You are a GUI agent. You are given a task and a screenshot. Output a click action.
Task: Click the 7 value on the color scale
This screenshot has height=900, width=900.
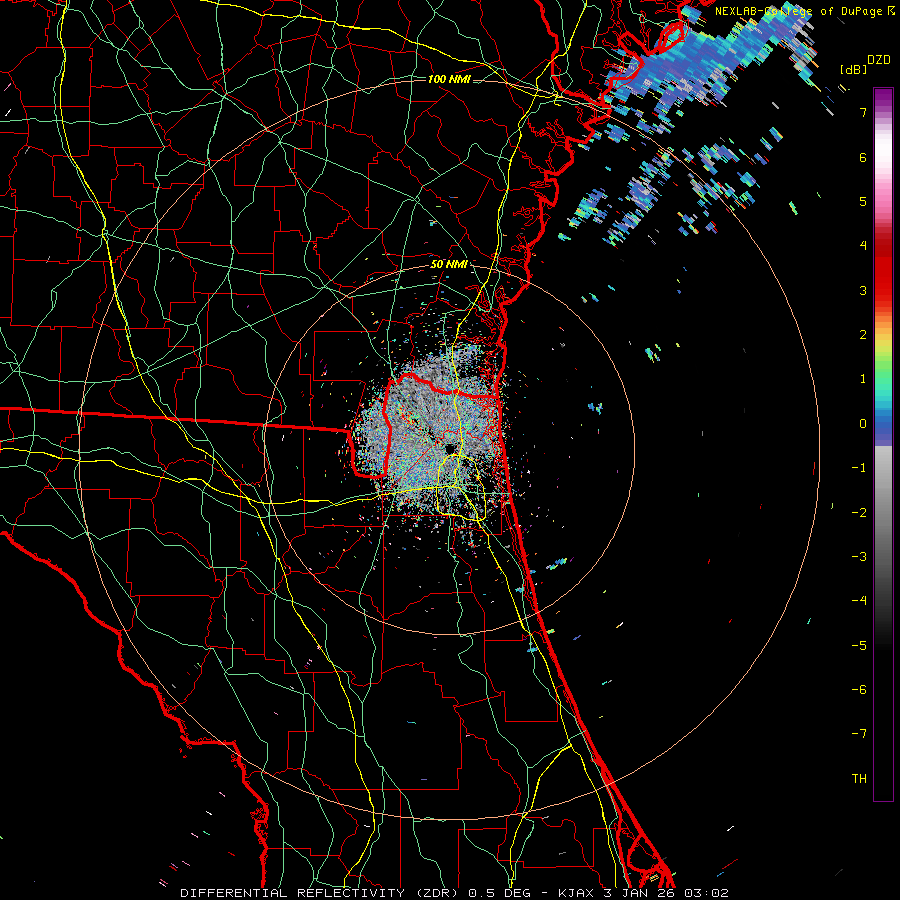click(x=863, y=112)
